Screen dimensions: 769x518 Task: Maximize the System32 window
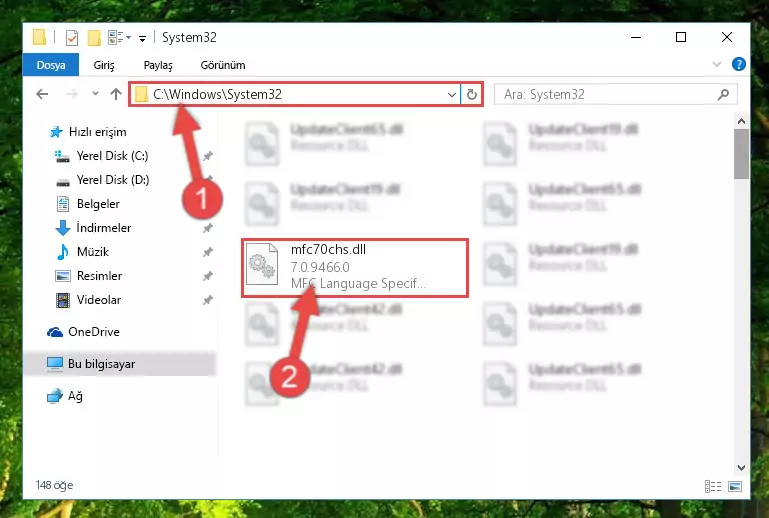pyautogui.click(x=681, y=37)
